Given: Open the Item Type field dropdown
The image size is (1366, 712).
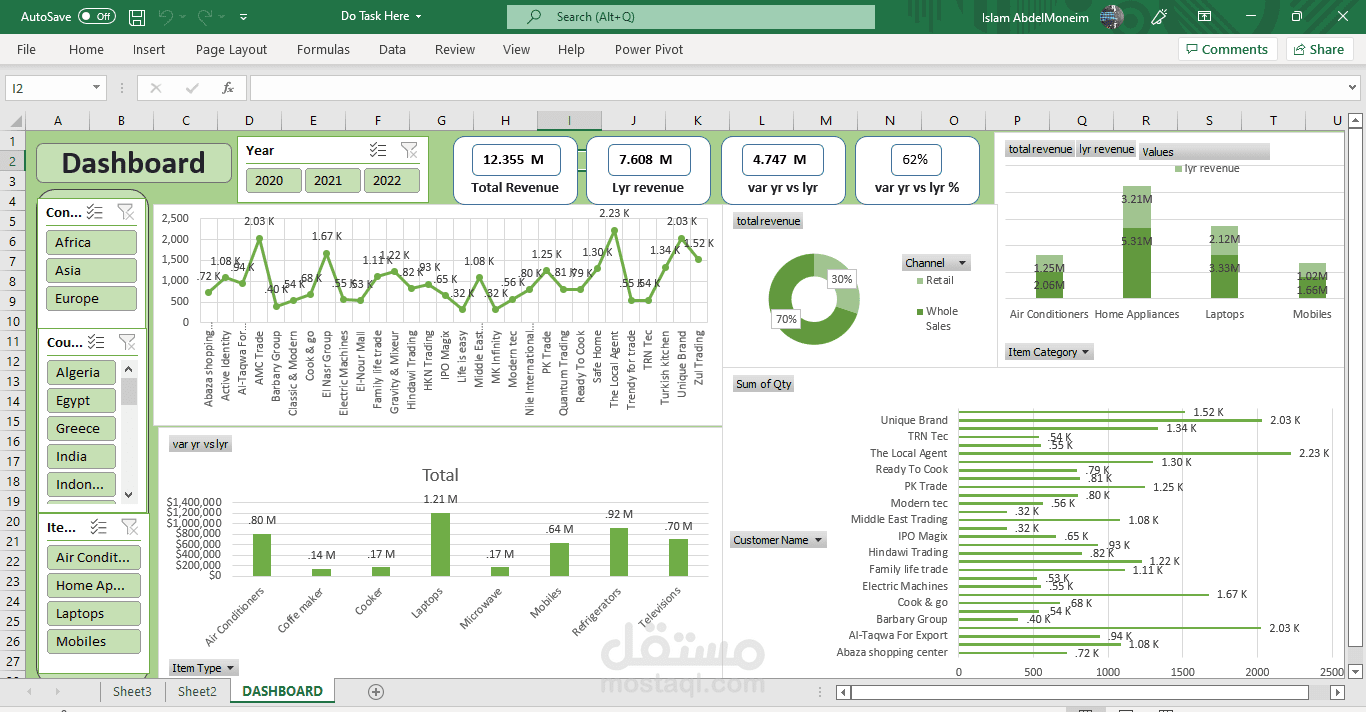Looking at the screenshot, I should 204,668.
